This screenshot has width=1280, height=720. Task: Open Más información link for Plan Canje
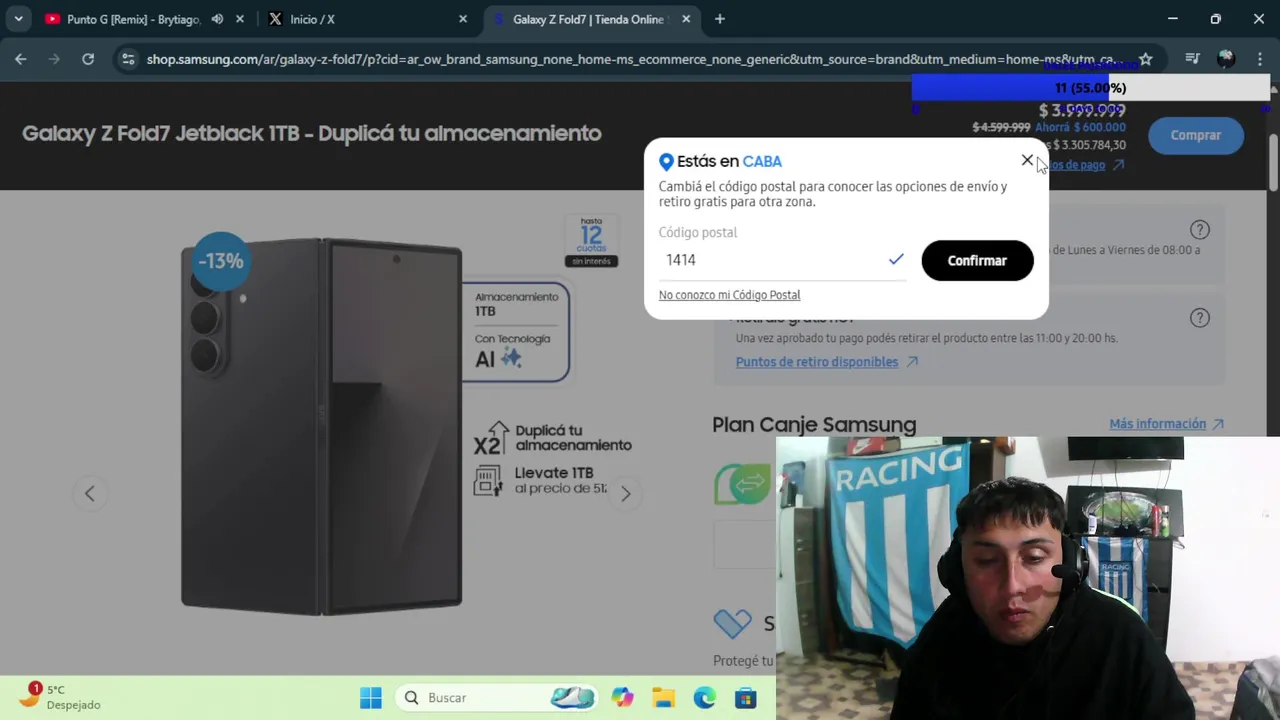coord(1166,424)
